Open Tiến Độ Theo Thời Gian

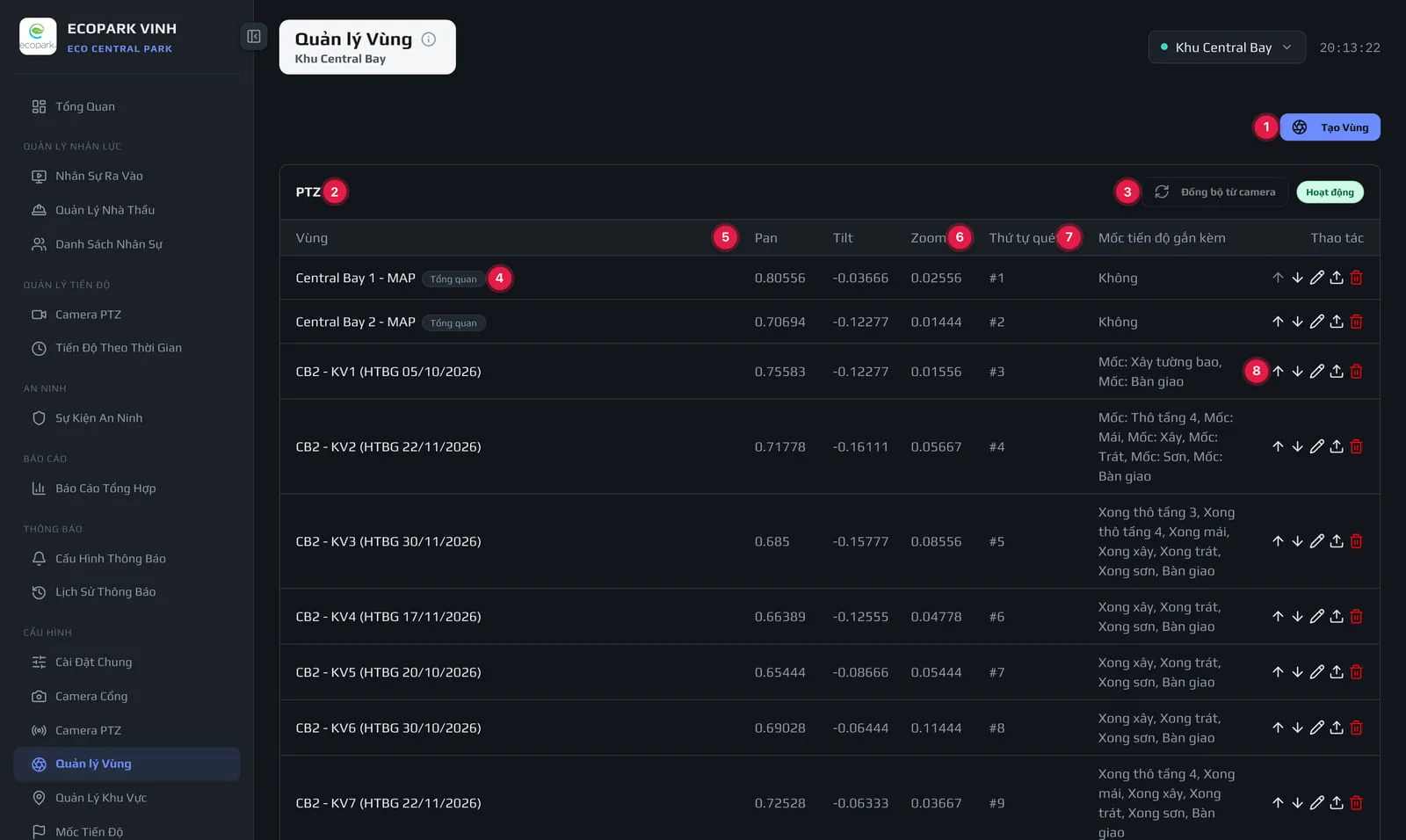[127, 348]
